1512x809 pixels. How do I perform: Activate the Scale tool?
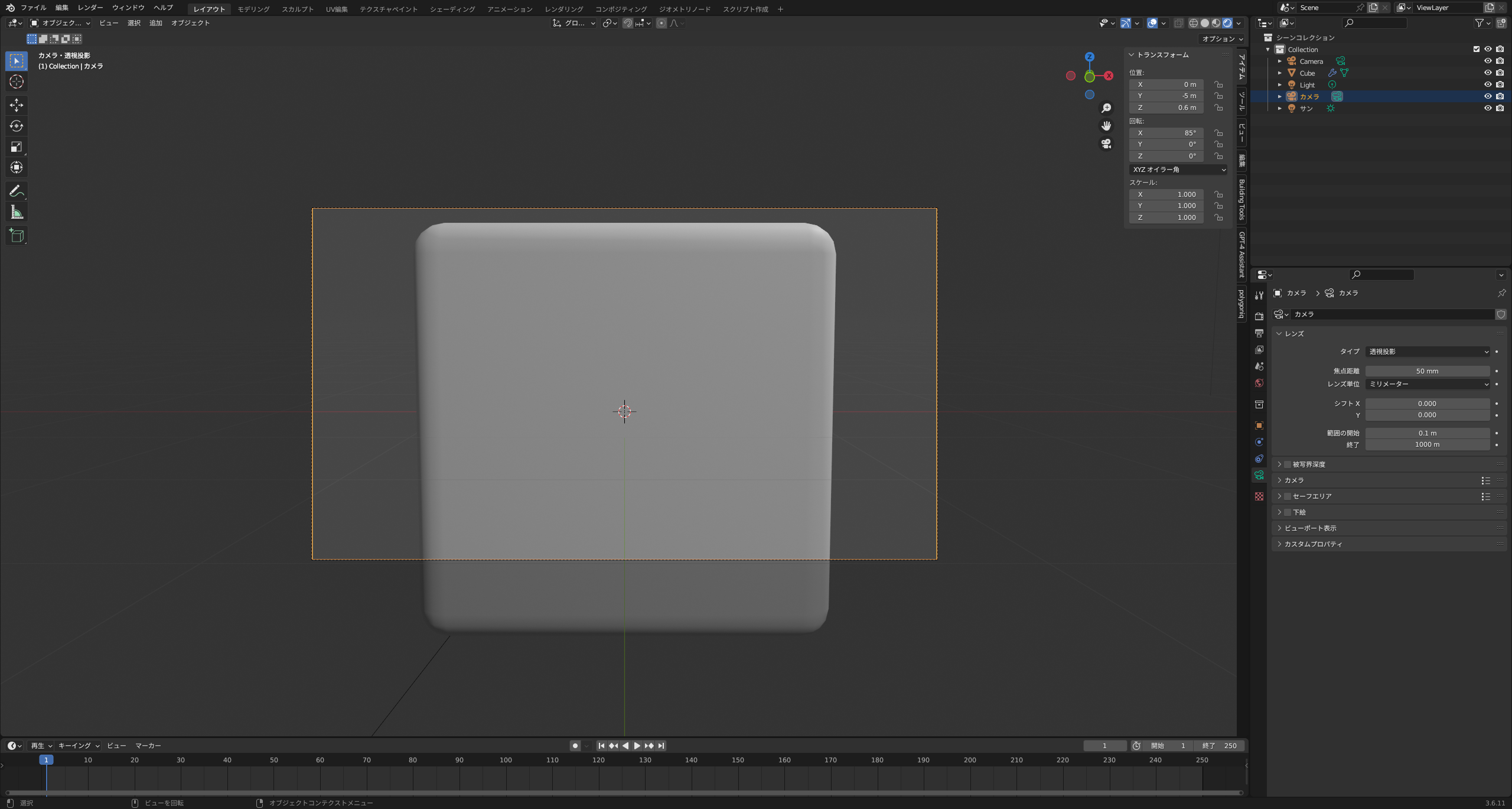[x=17, y=147]
